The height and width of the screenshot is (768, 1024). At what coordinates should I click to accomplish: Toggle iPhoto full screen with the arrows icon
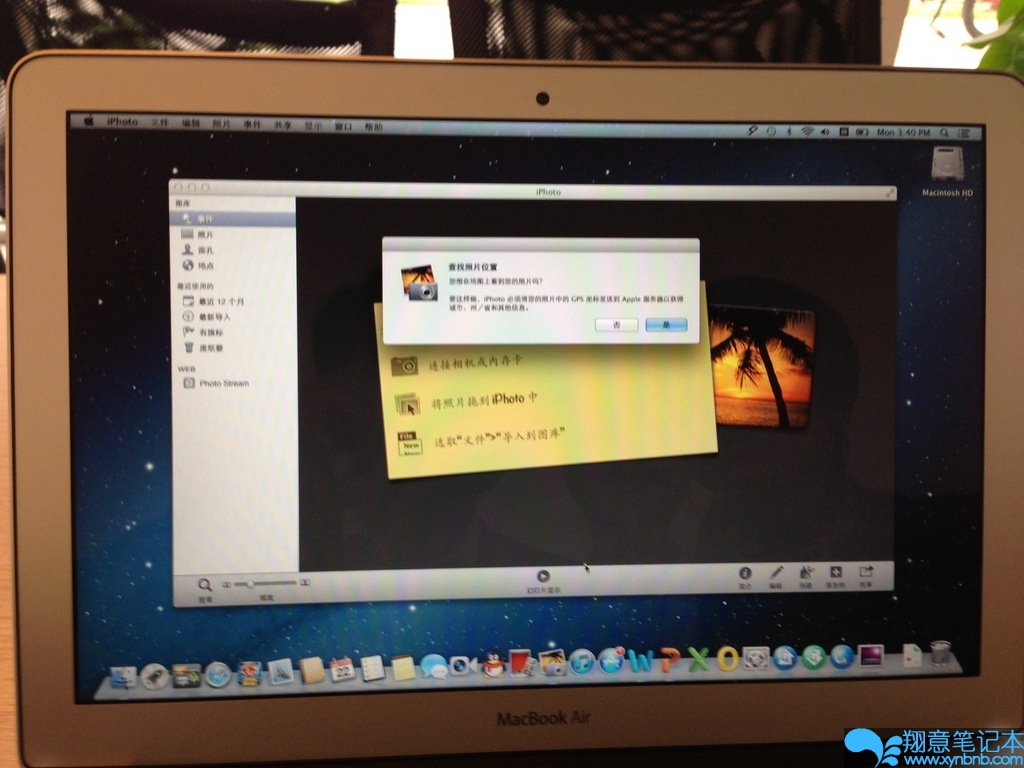pyautogui.click(x=889, y=193)
